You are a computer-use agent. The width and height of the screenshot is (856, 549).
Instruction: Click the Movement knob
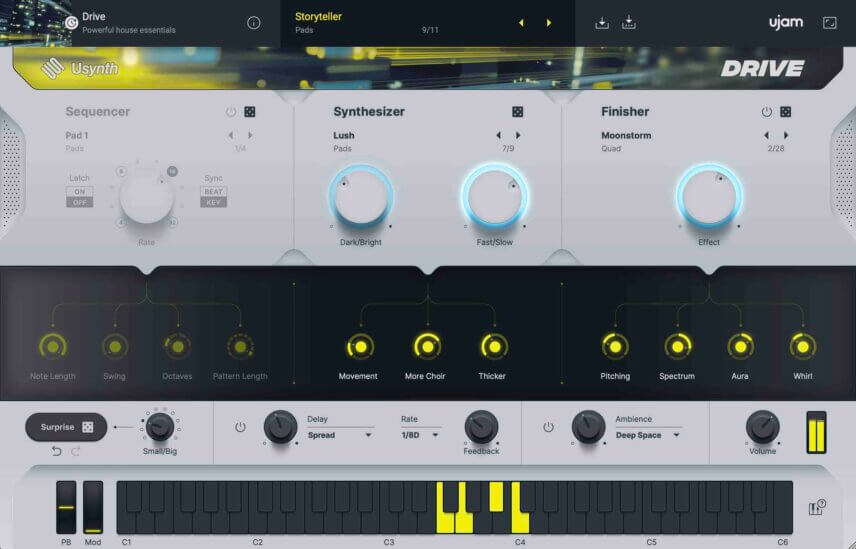pyautogui.click(x=360, y=347)
